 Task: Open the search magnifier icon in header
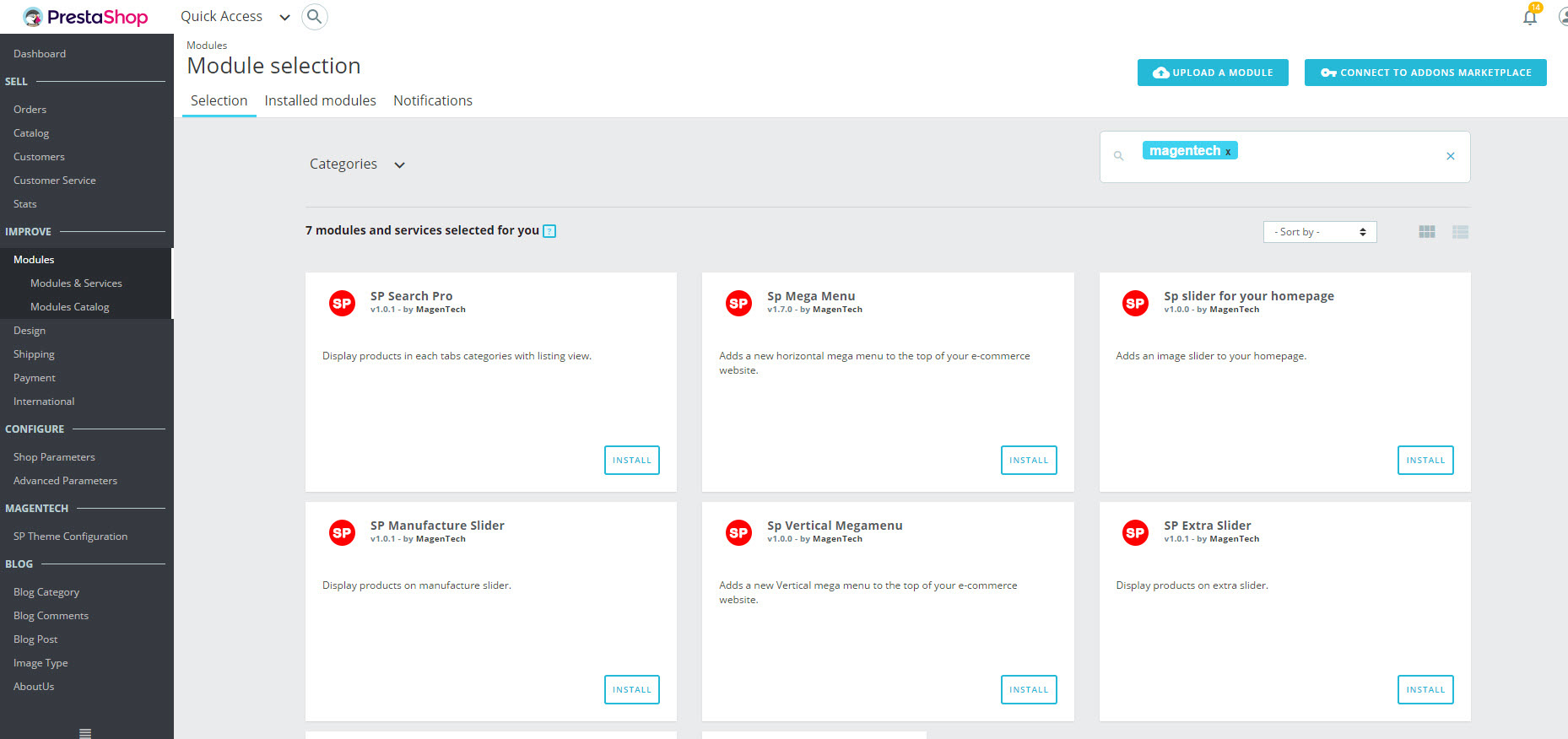coord(314,17)
